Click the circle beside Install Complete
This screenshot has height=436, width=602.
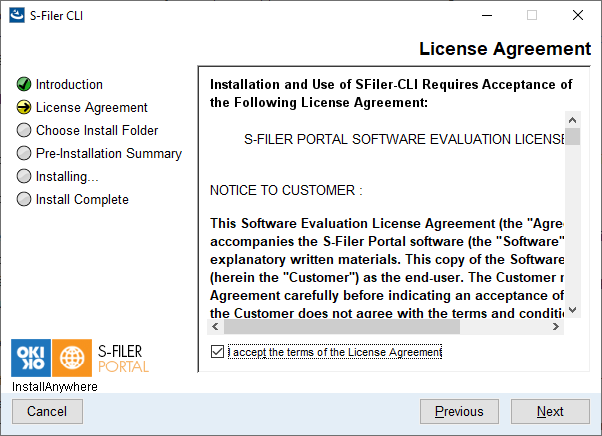tap(24, 199)
